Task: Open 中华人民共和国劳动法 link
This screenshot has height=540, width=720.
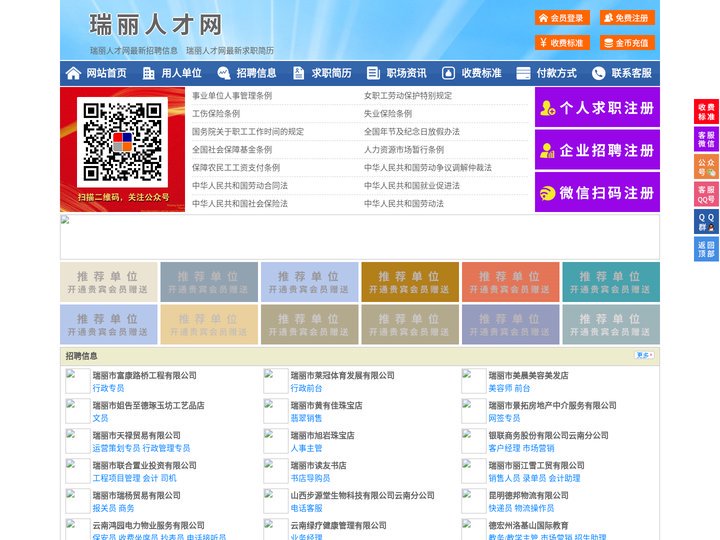Action: (x=404, y=203)
